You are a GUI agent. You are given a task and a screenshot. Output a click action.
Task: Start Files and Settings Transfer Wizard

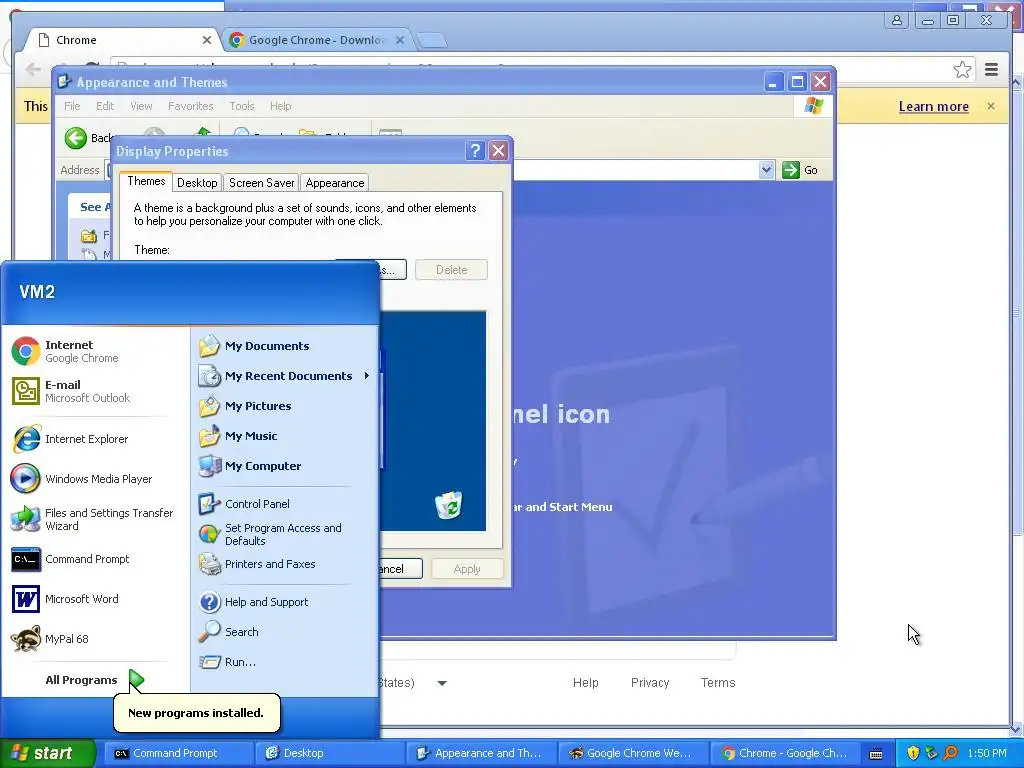point(92,519)
